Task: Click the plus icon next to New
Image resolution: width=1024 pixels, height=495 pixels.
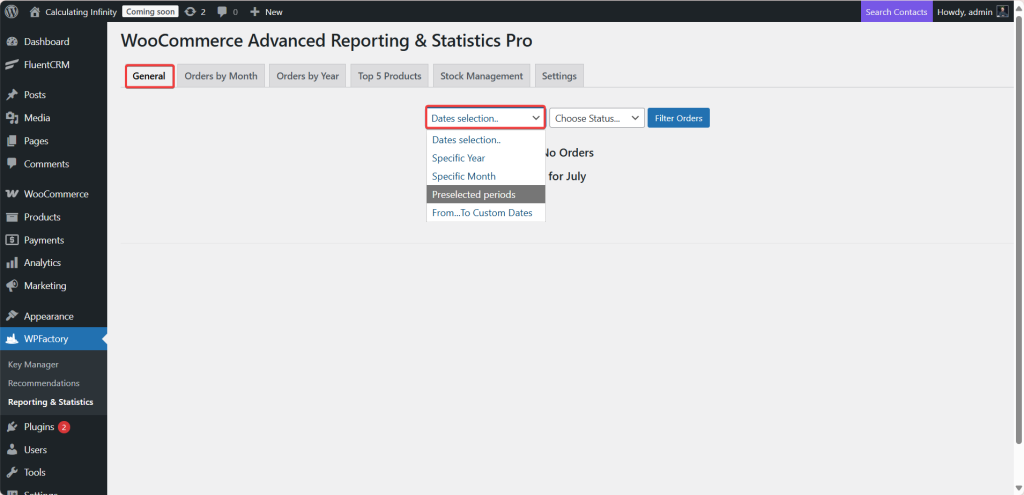Action: (255, 12)
